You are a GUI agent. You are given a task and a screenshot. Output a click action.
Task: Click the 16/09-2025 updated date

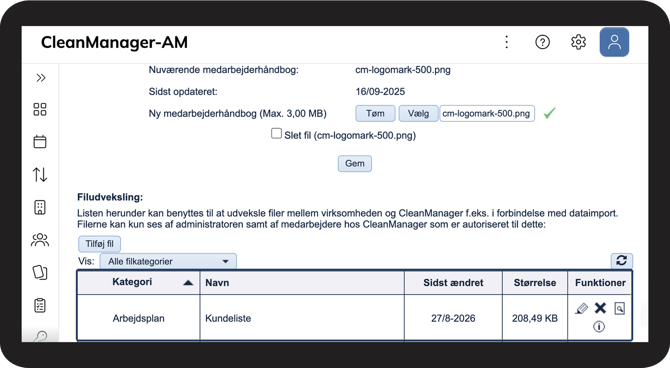coord(380,91)
